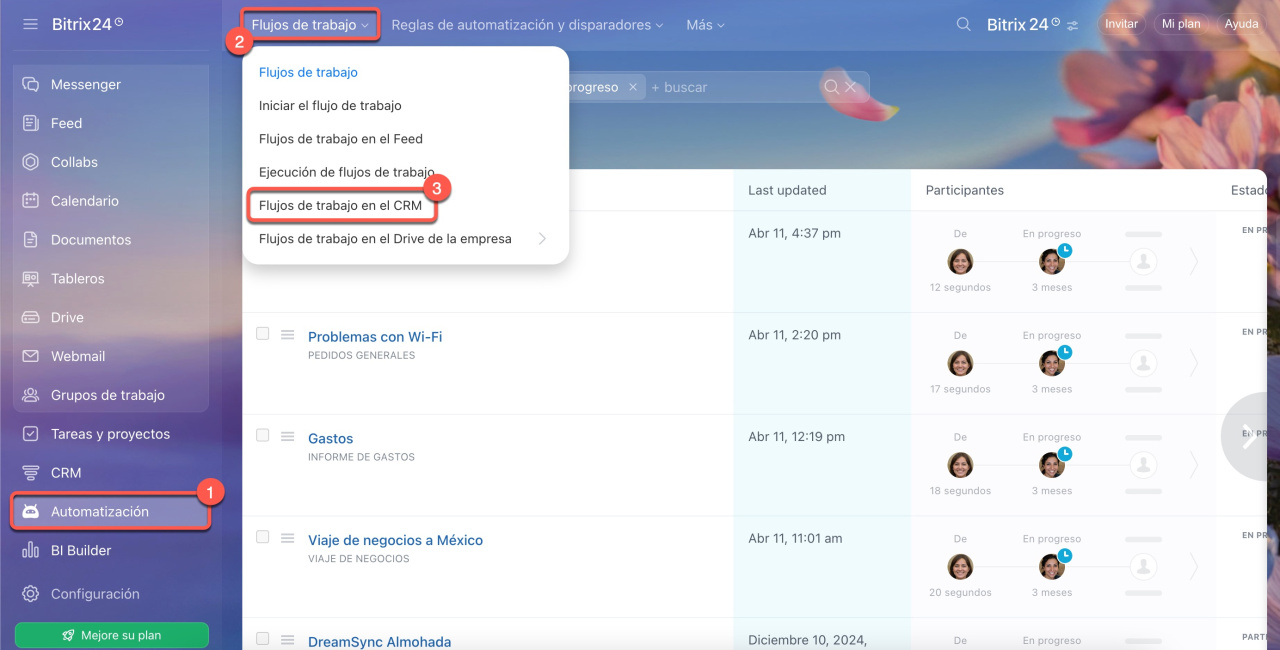
Task: Open Tareas y proyectos in the sidebar
Action: pos(111,434)
